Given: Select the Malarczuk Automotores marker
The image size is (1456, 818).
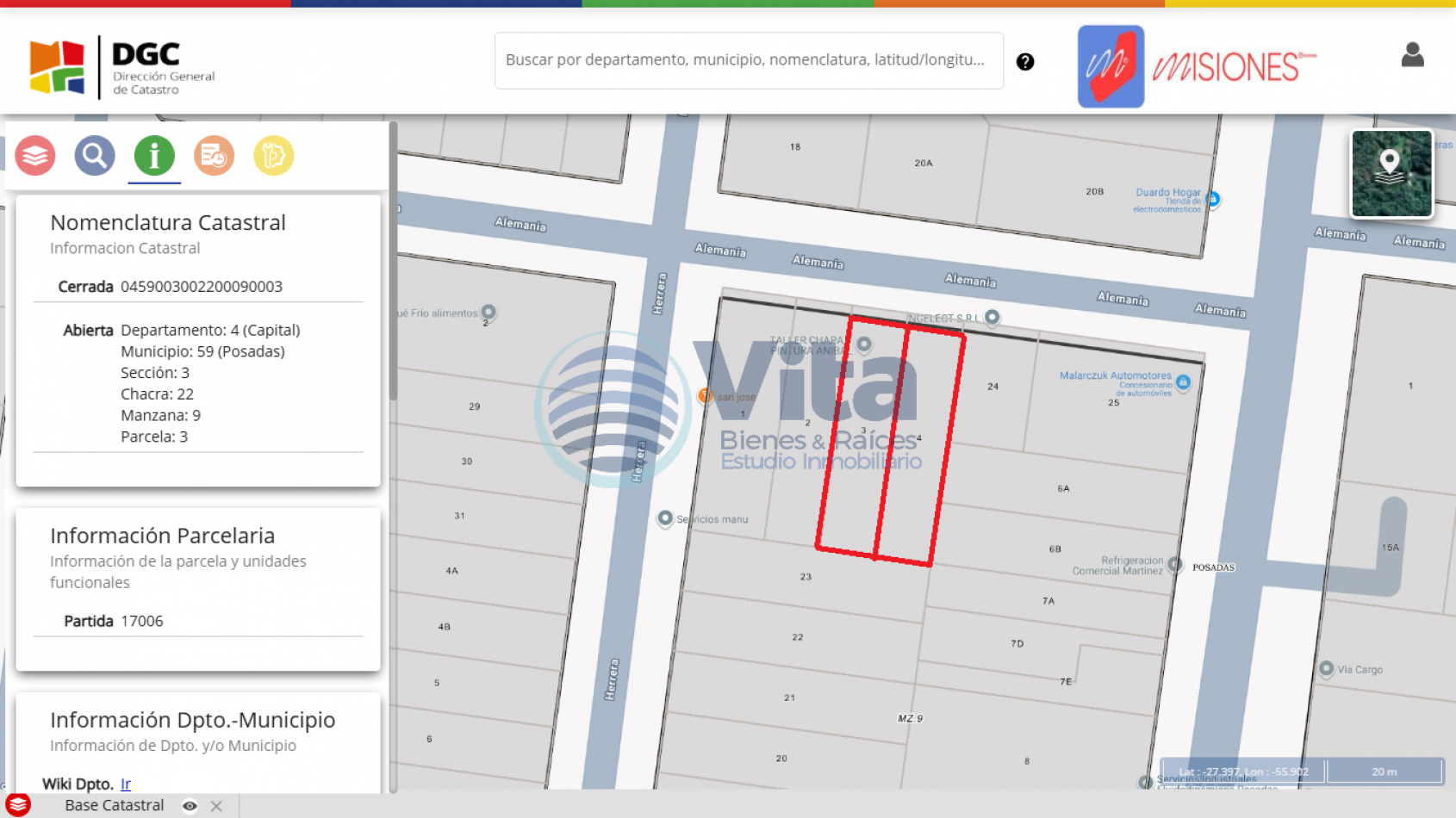Looking at the screenshot, I should pos(1183,381).
